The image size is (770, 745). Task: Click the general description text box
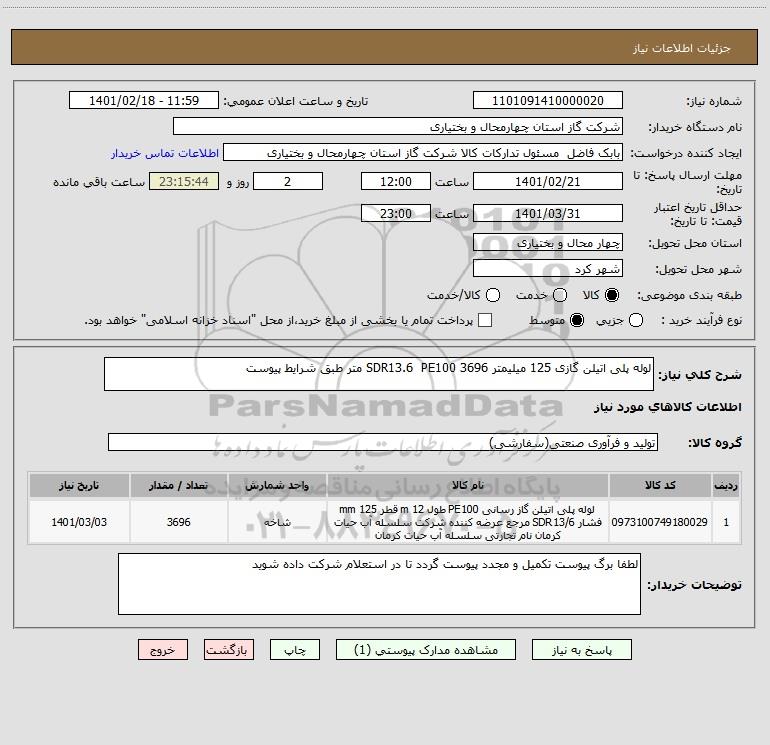pyautogui.click(x=379, y=374)
